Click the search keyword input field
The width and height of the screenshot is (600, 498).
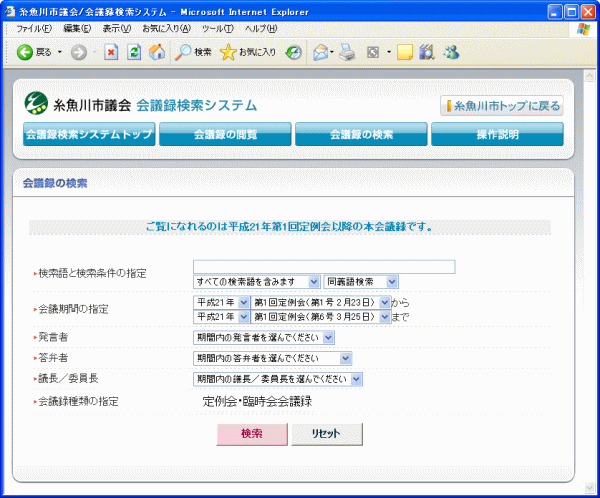tap(324, 267)
